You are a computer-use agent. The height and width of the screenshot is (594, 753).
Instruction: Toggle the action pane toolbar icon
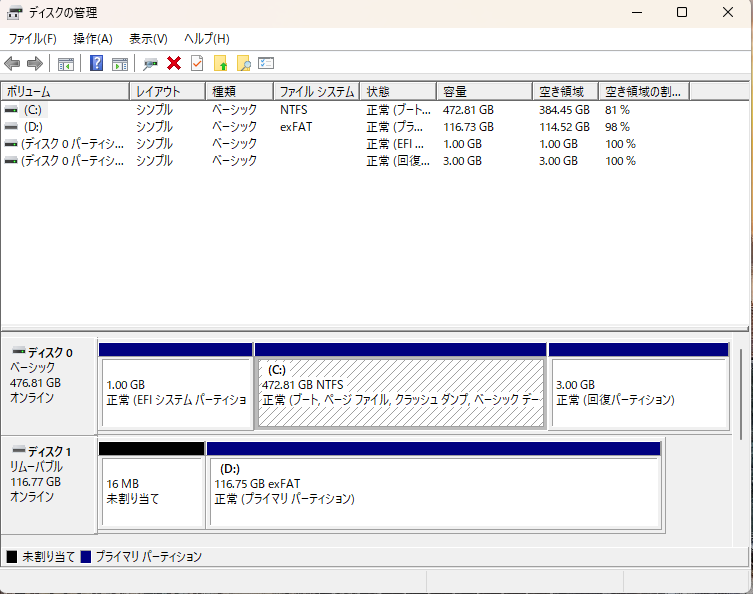point(120,64)
